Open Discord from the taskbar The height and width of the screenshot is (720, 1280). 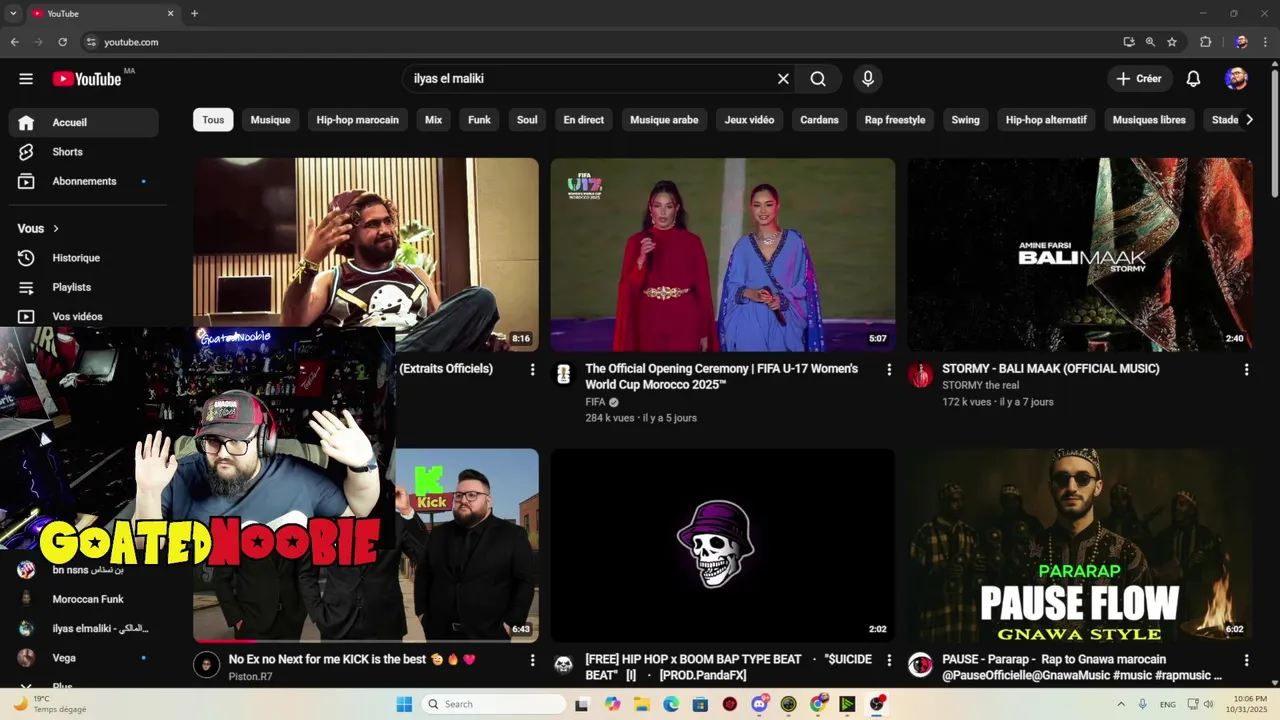(759, 704)
